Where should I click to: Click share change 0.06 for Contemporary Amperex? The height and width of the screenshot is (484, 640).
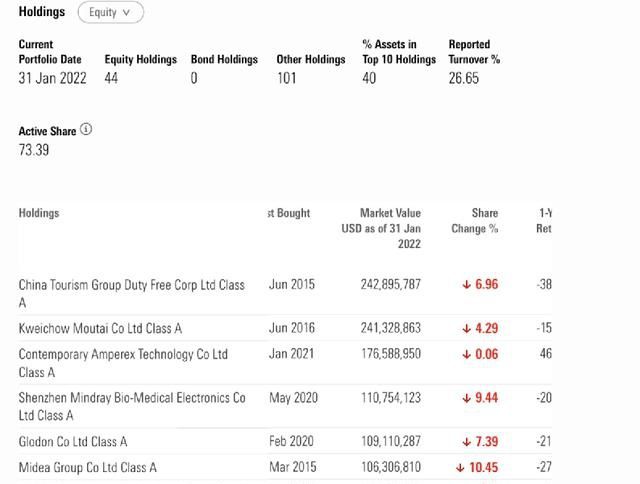point(480,354)
